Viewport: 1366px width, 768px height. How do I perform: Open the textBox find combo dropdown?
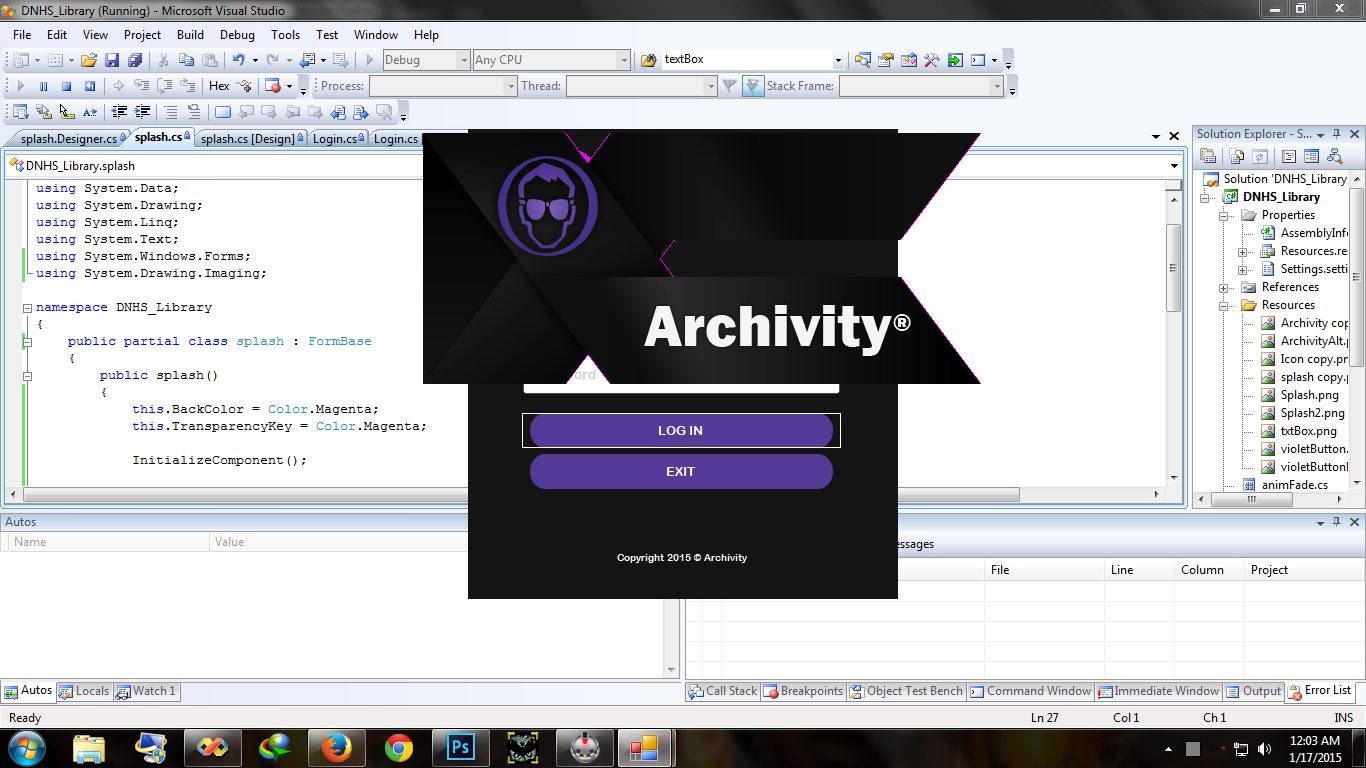coord(838,60)
